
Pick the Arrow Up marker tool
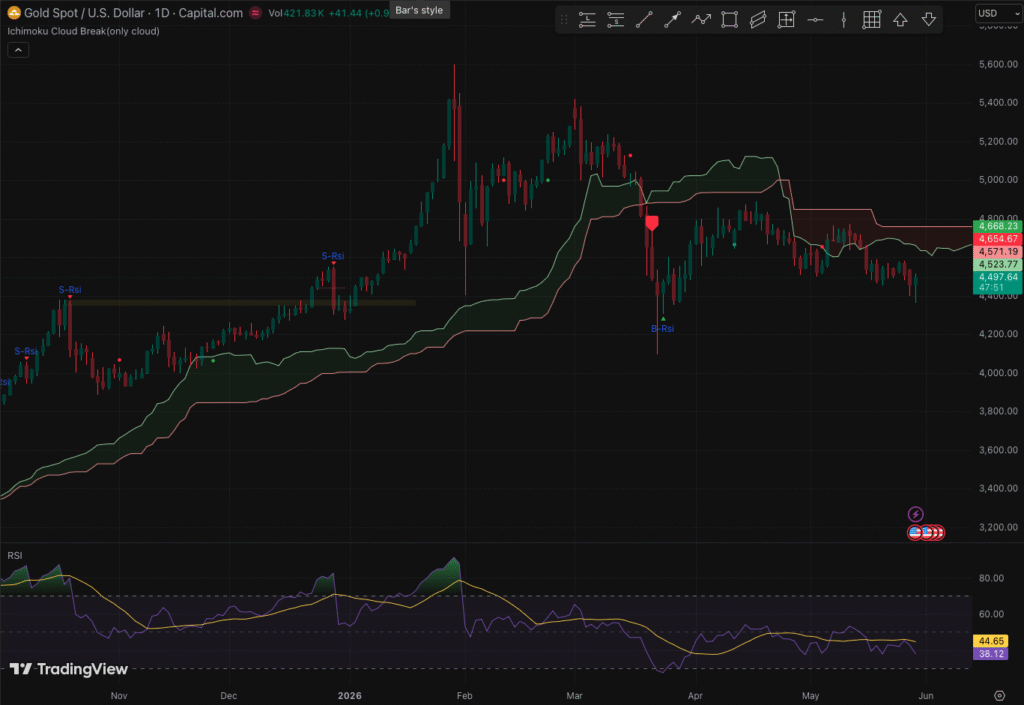900,20
